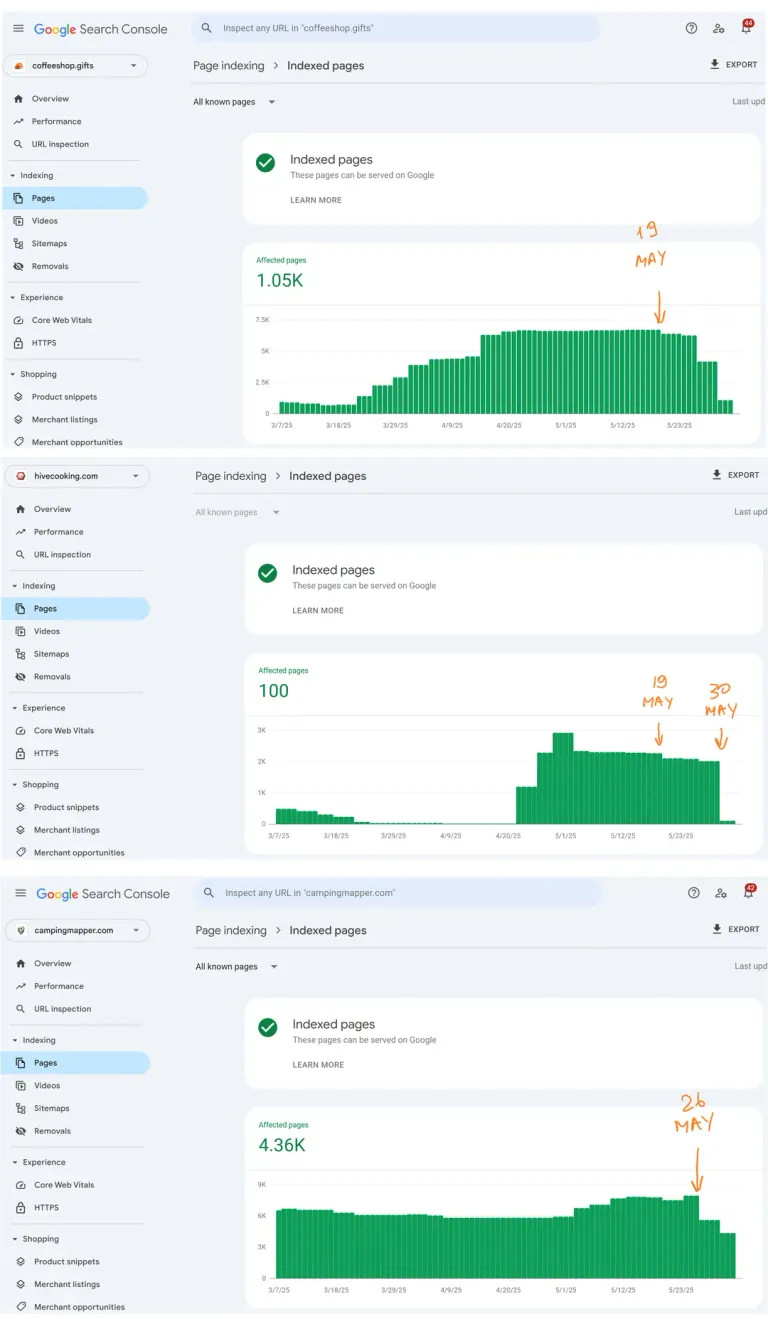Click Removals icon in hivecooking.com sidebar
The height and width of the screenshot is (1319, 768).
point(21,677)
